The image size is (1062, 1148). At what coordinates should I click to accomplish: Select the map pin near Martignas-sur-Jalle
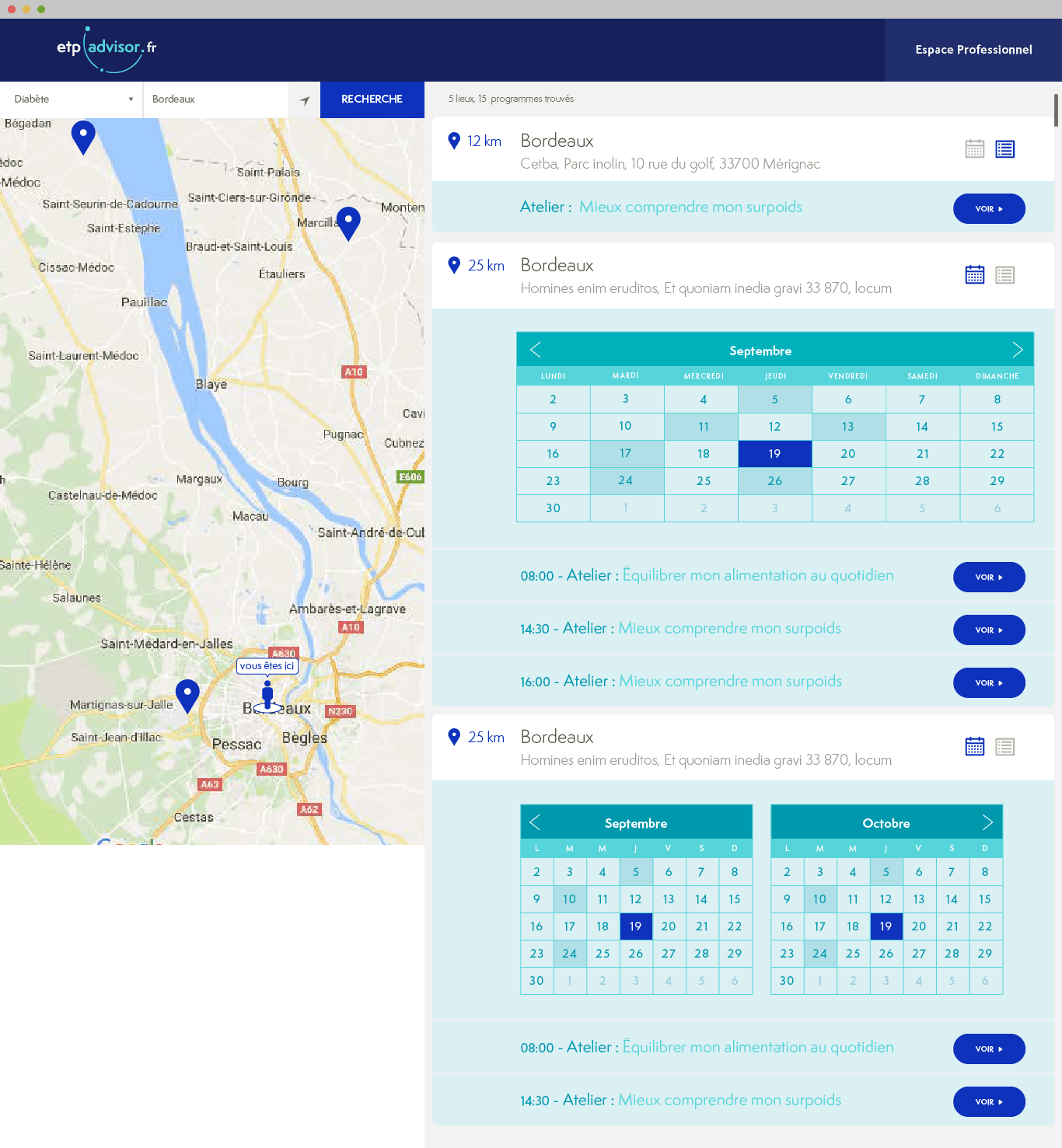187,696
